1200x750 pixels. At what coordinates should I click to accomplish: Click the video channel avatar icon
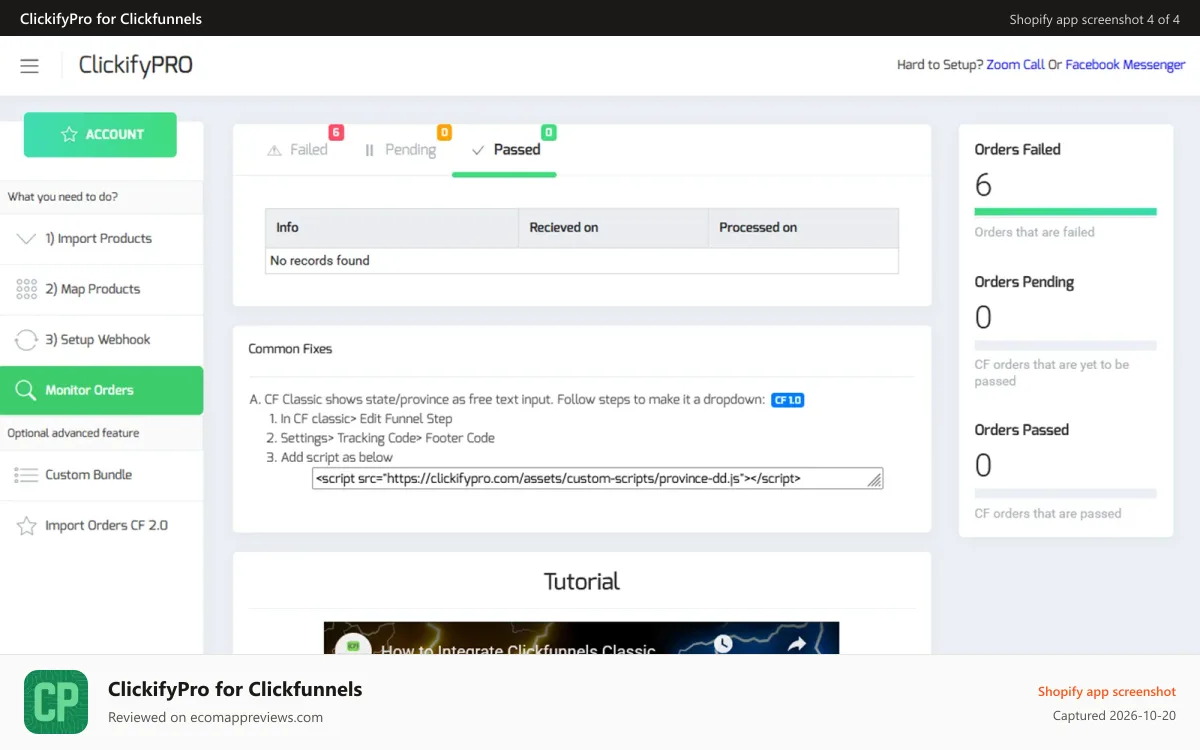(x=353, y=646)
